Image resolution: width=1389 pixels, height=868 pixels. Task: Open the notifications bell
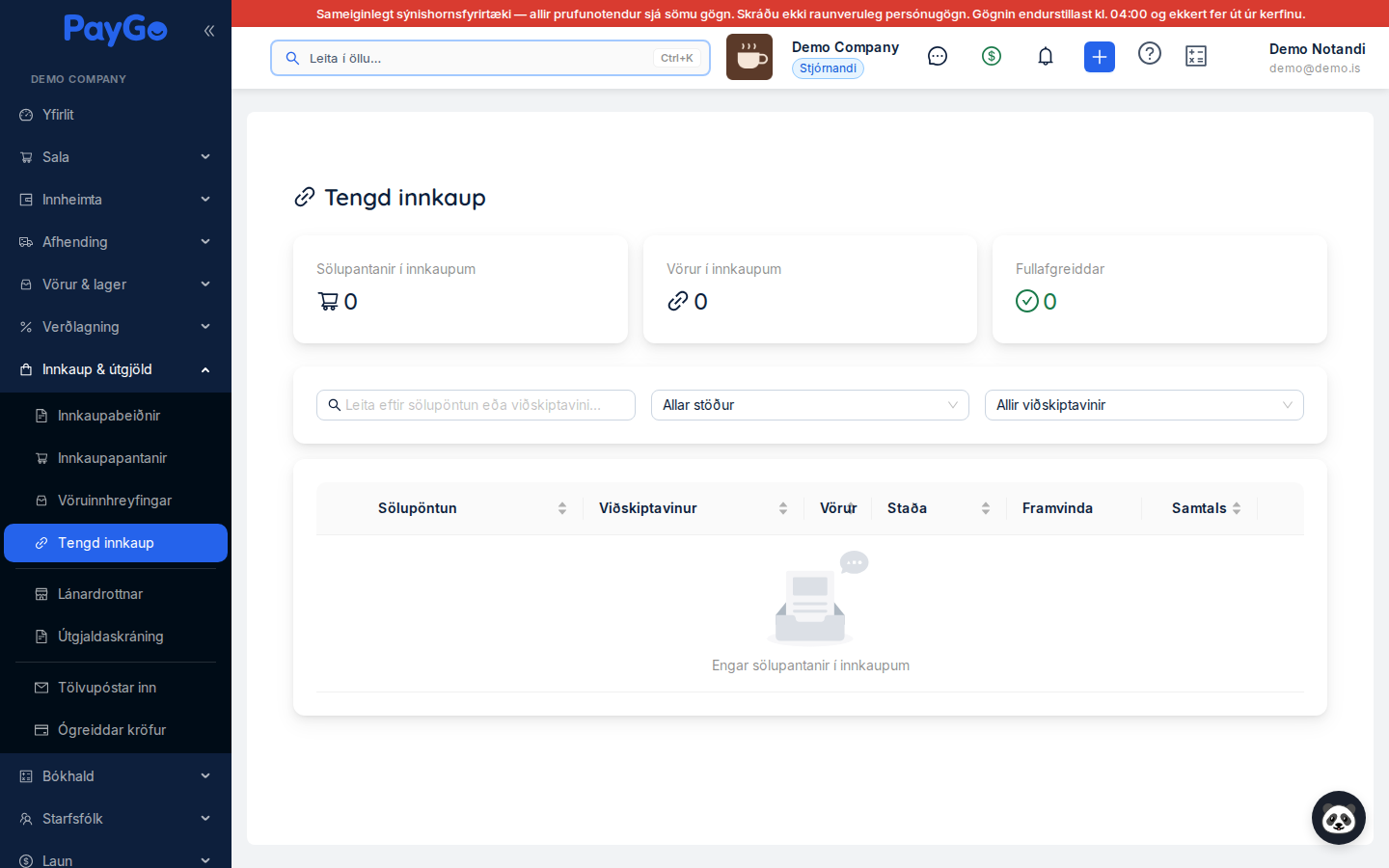(1046, 57)
